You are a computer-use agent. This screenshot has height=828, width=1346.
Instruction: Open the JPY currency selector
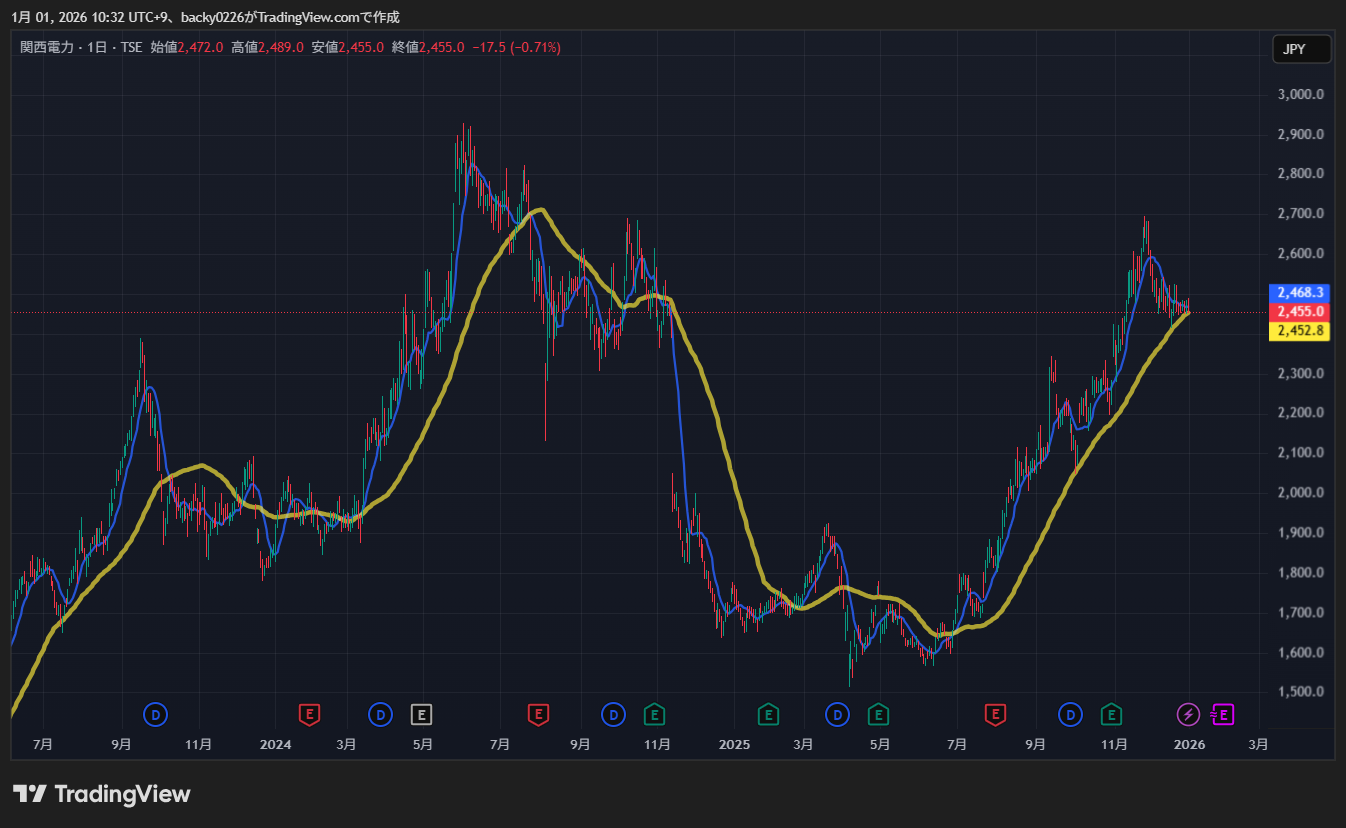(1301, 50)
